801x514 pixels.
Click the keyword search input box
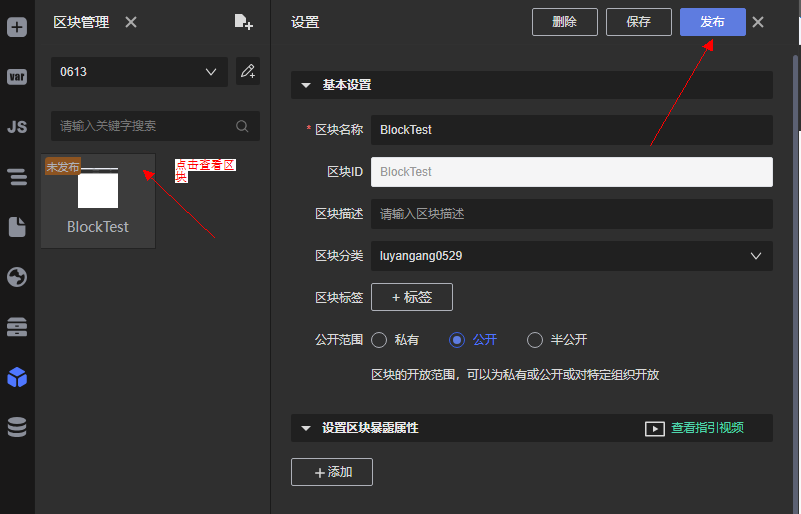tap(155, 126)
